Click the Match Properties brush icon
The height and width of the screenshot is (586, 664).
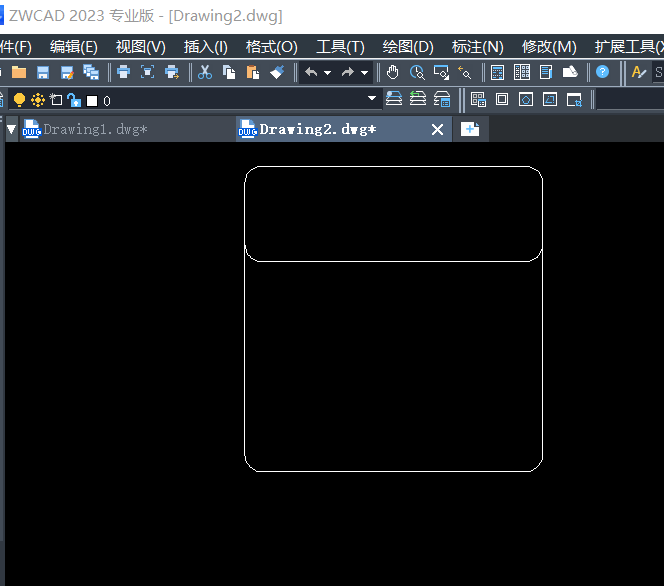[277, 72]
